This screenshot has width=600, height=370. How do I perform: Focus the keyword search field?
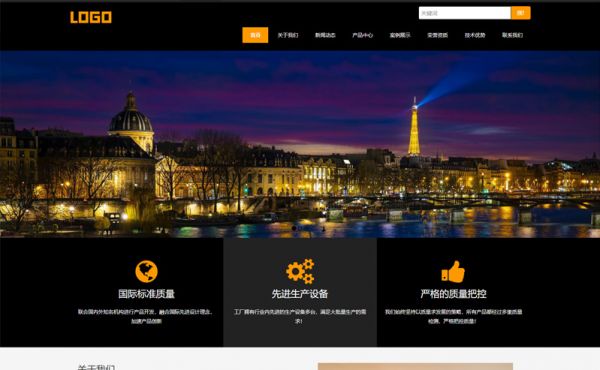pyautogui.click(x=465, y=13)
